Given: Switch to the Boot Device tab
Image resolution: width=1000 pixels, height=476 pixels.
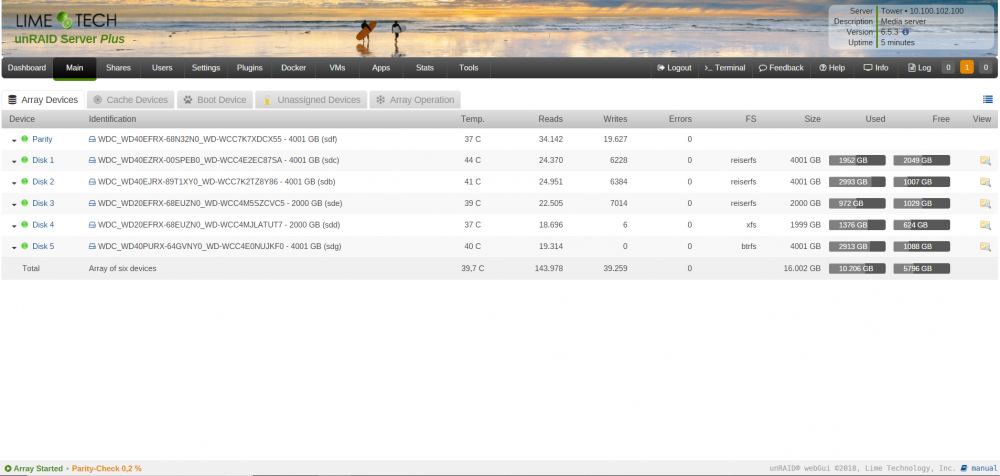Looking at the screenshot, I should (215, 100).
